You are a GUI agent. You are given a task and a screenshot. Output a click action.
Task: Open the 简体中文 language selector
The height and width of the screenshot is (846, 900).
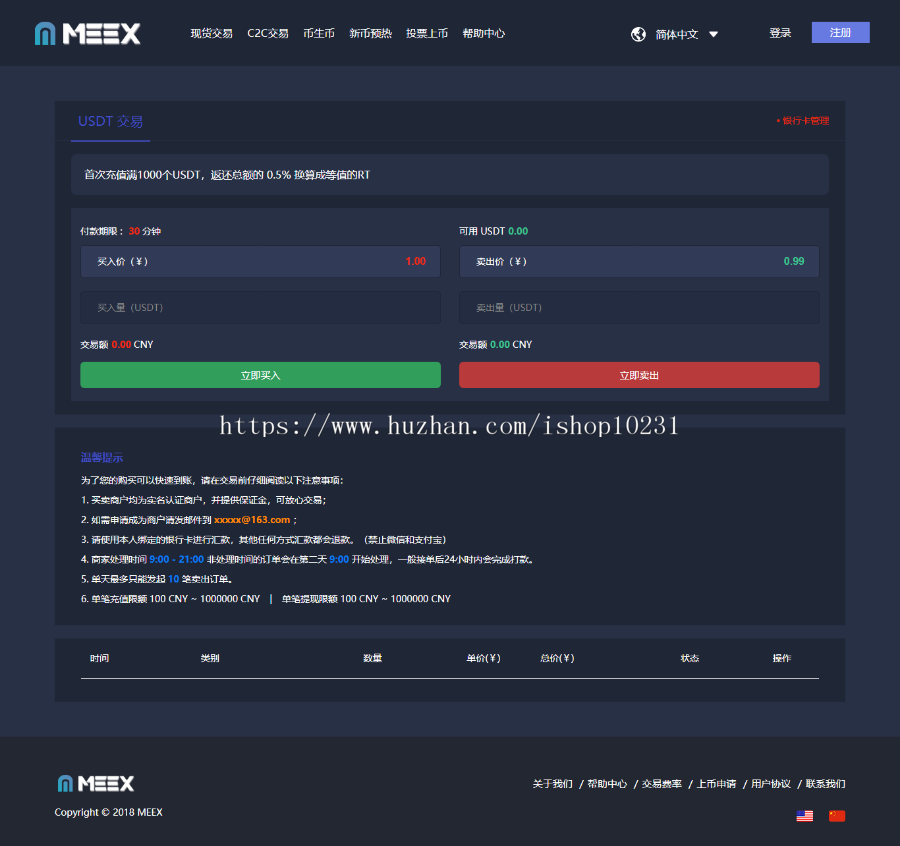(677, 34)
